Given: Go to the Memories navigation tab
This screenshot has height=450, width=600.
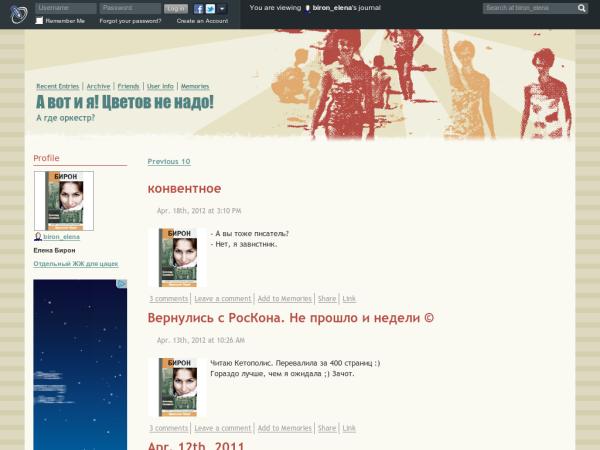Looking at the screenshot, I should tap(195, 87).
